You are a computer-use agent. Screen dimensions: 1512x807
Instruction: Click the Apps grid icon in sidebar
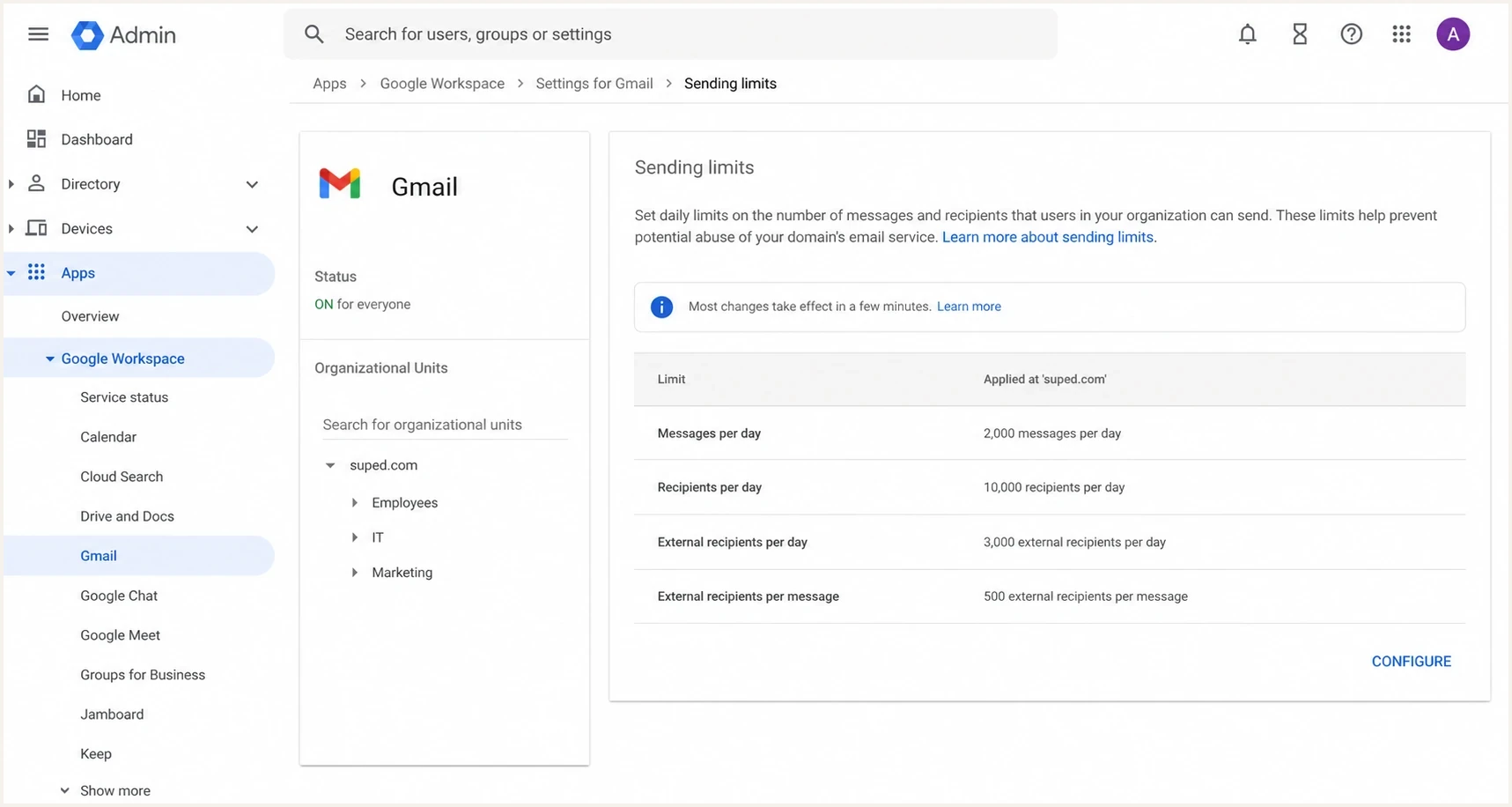point(36,272)
